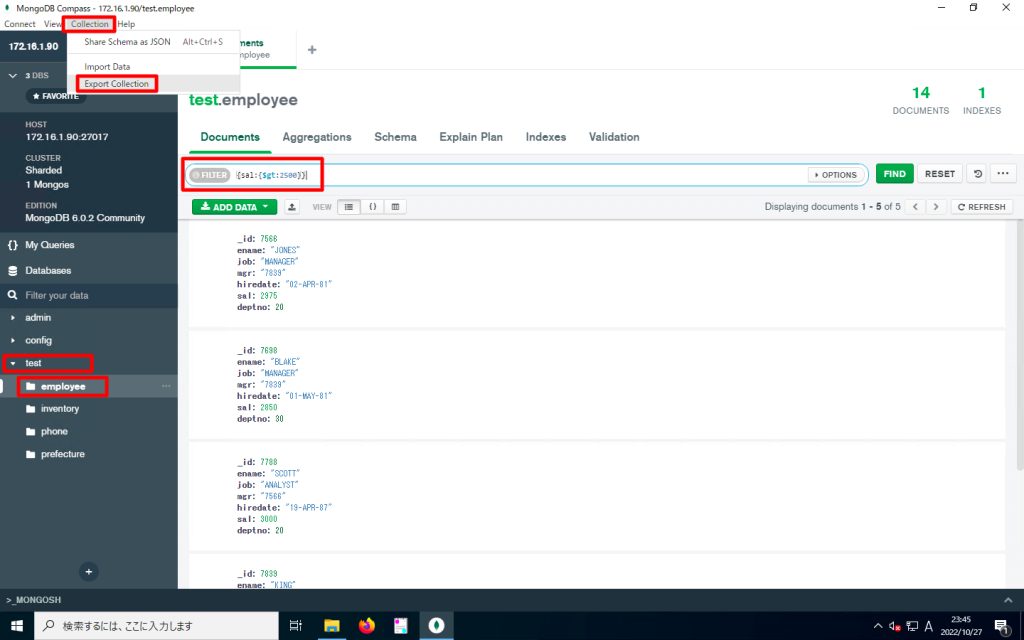The width and height of the screenshot is (1024, 640).
Task: Select the list view for documents
Action: coord(348,206)
